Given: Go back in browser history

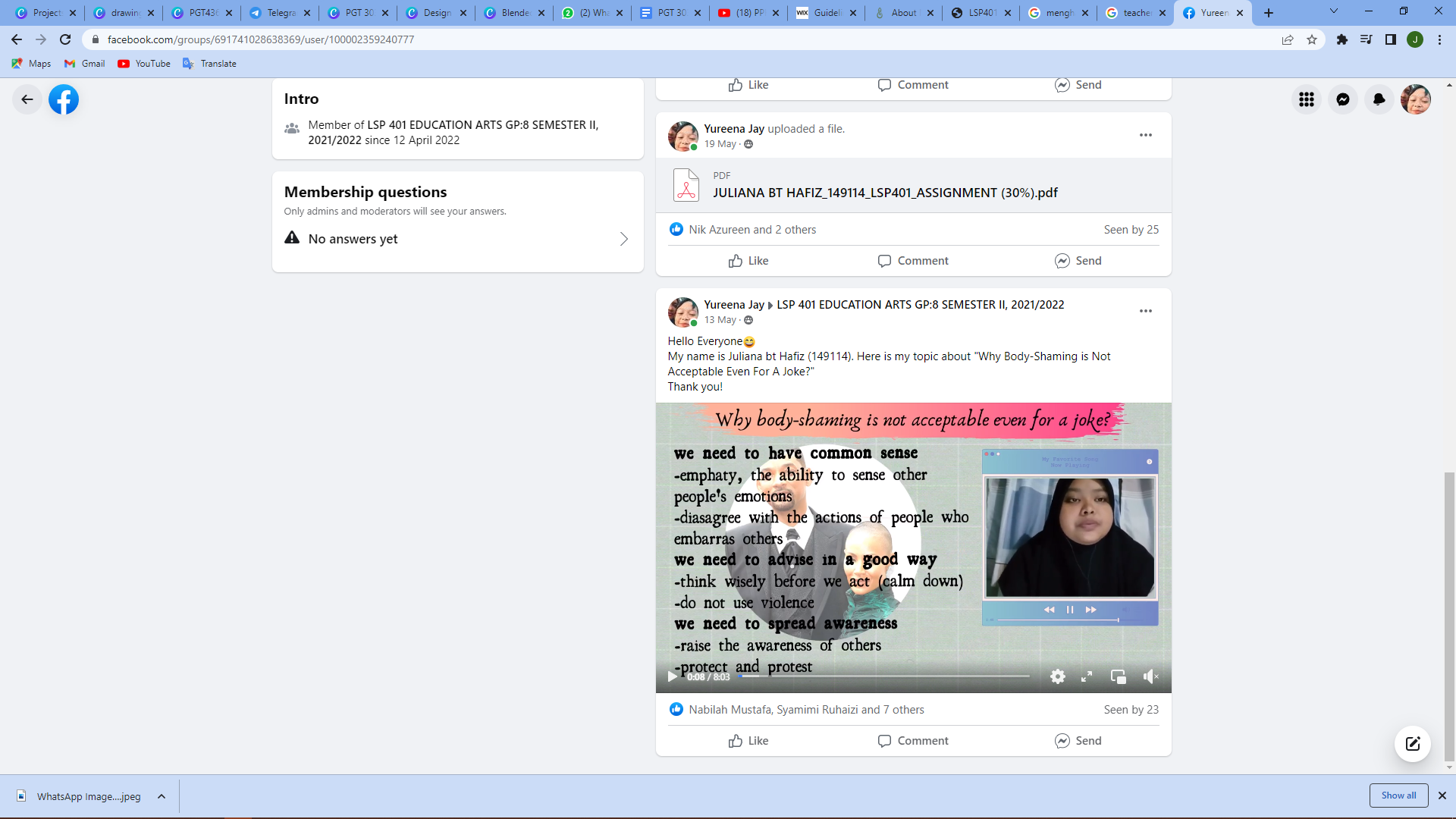Looking at the screenshot, I should point(17,39).
